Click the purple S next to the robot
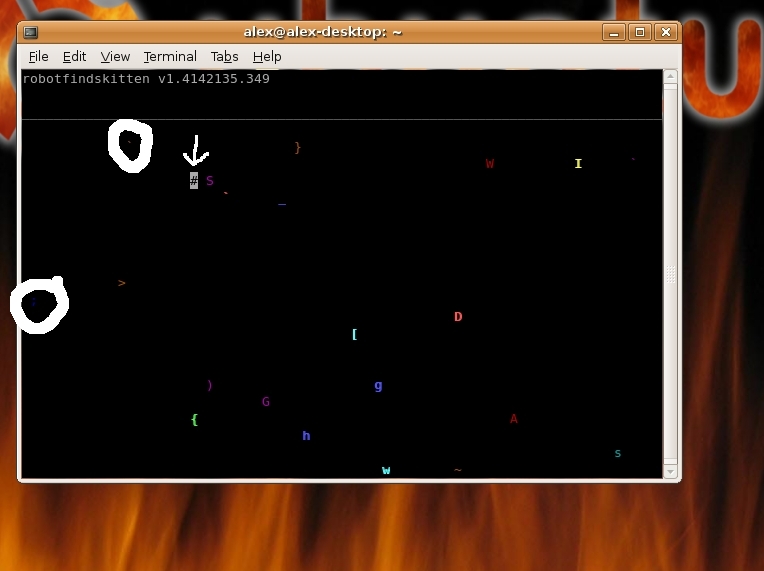The height and width of the screenshot is (571, 764). [210, 181]
